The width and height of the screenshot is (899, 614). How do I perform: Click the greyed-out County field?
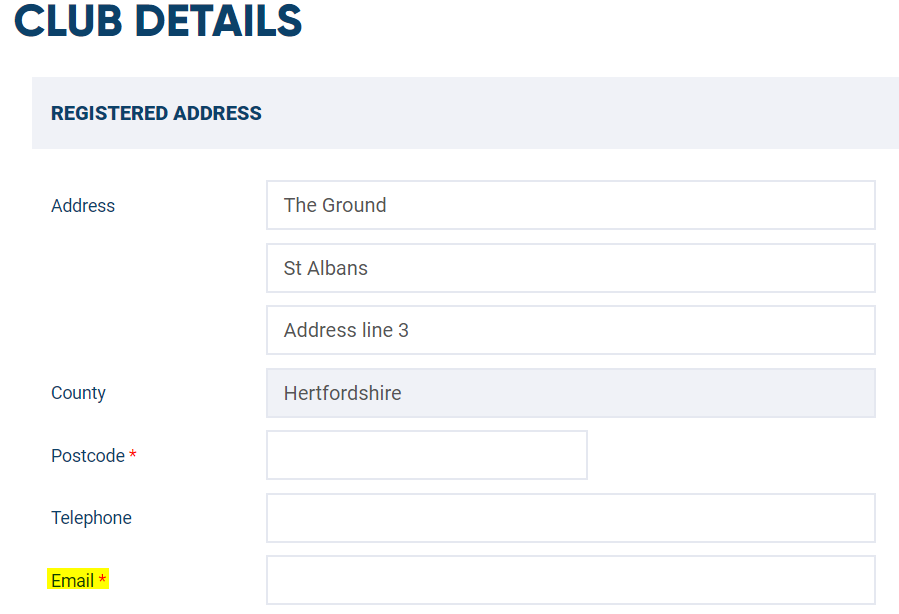pos(570,393)
